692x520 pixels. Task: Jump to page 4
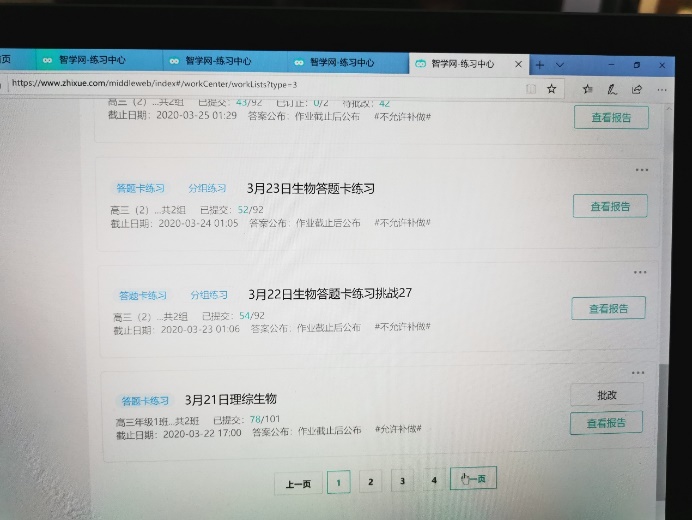pos(434,480)
